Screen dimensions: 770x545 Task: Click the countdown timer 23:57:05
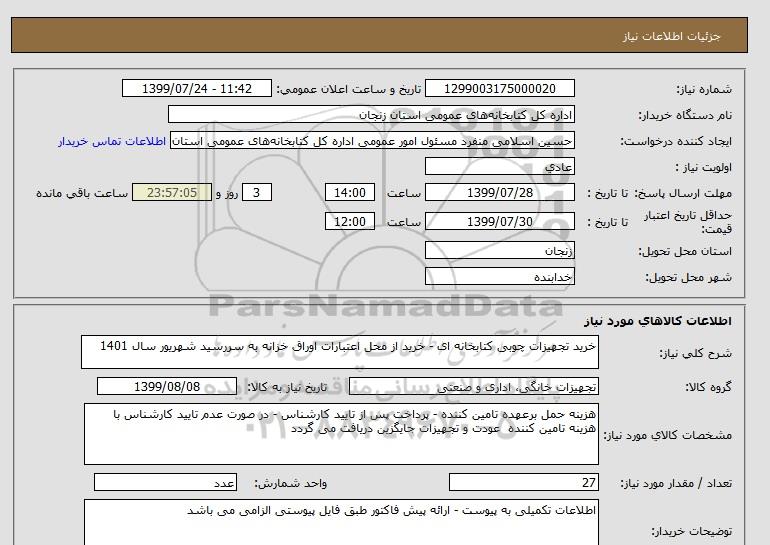[x=172, y=193]
